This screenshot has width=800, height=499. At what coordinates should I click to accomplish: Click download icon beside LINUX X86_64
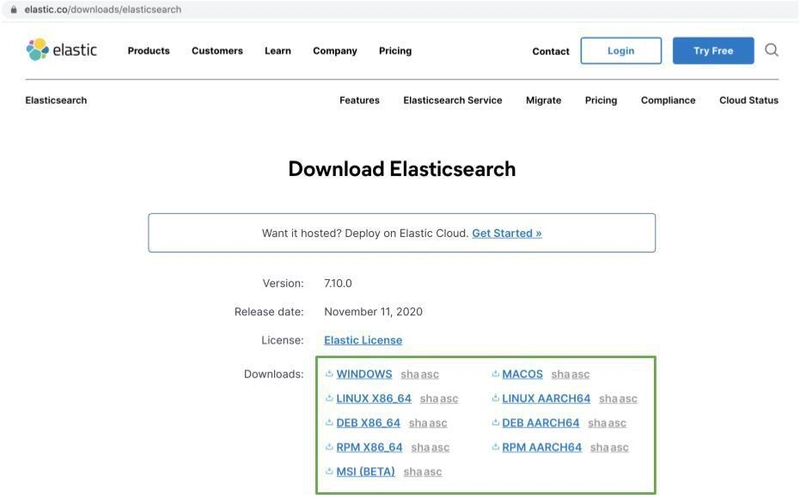click(x=329, y=398)
